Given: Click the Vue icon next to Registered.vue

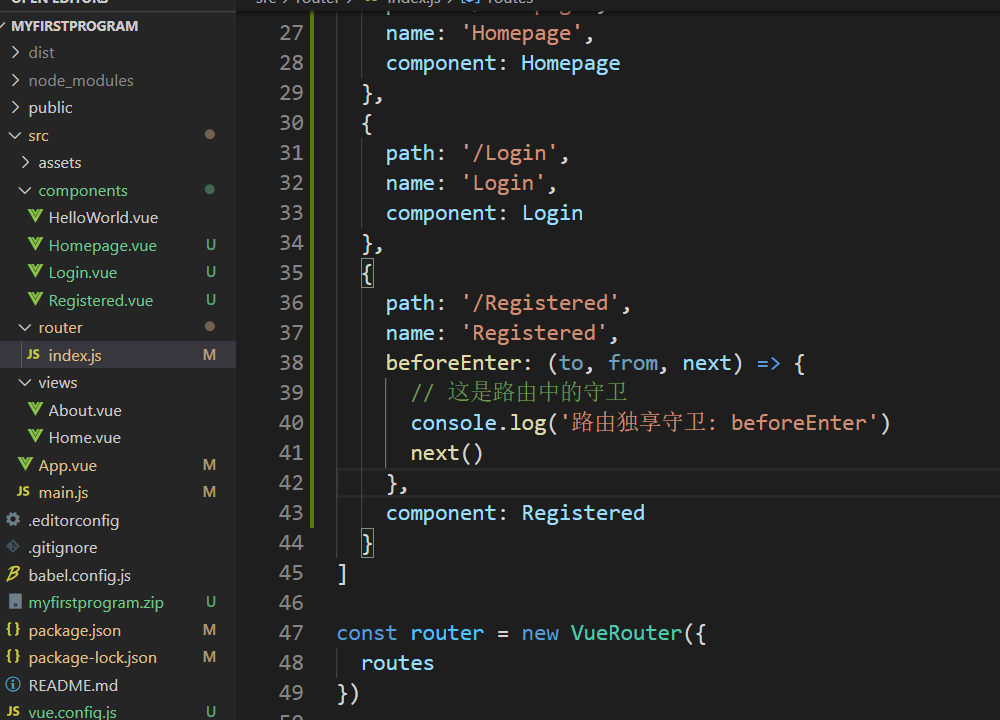Looking at the screenshot, I should tap(36, 299).
